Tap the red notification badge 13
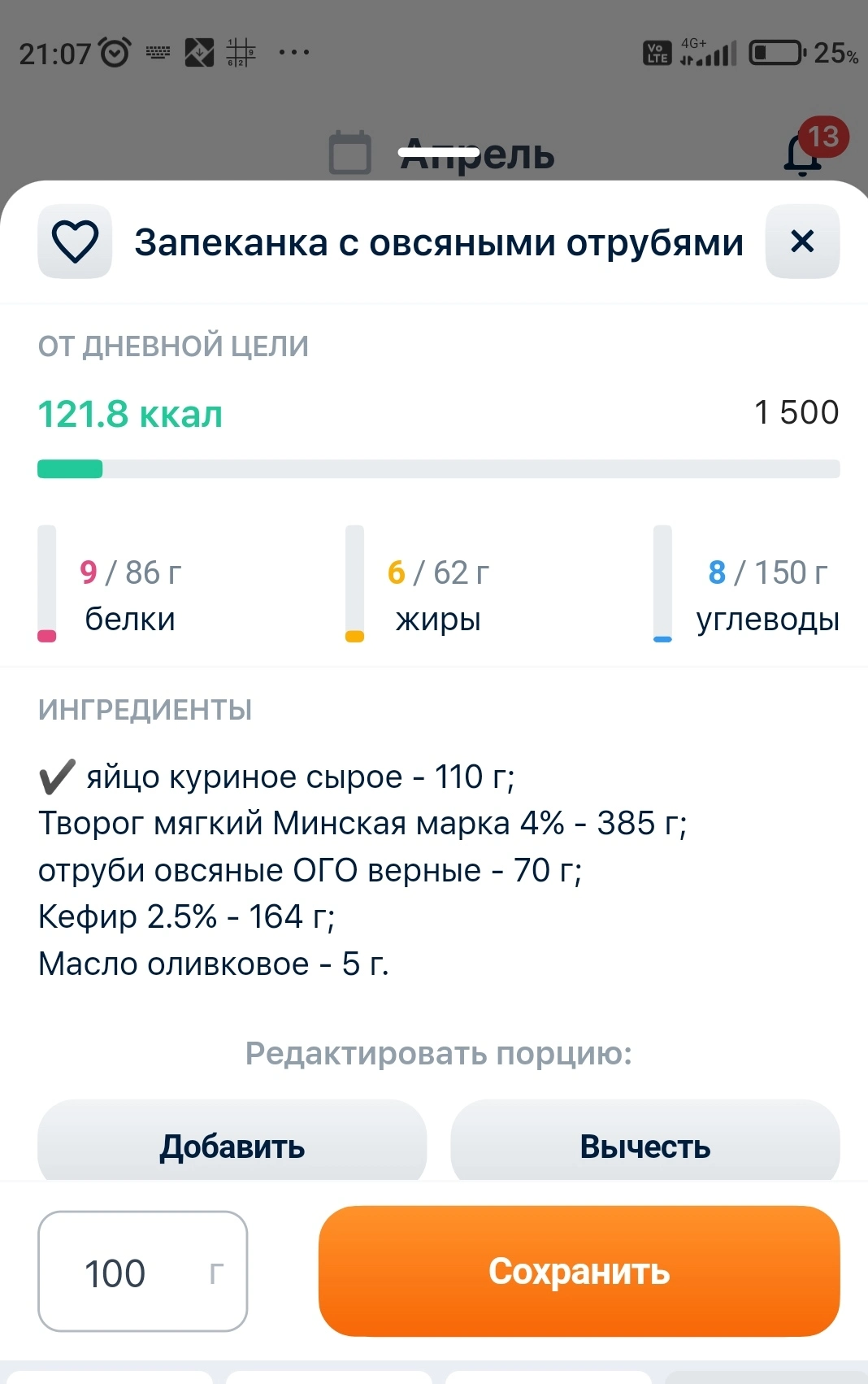The width and height of the screenshot is (868, 1384). click(x=823, y=137)
